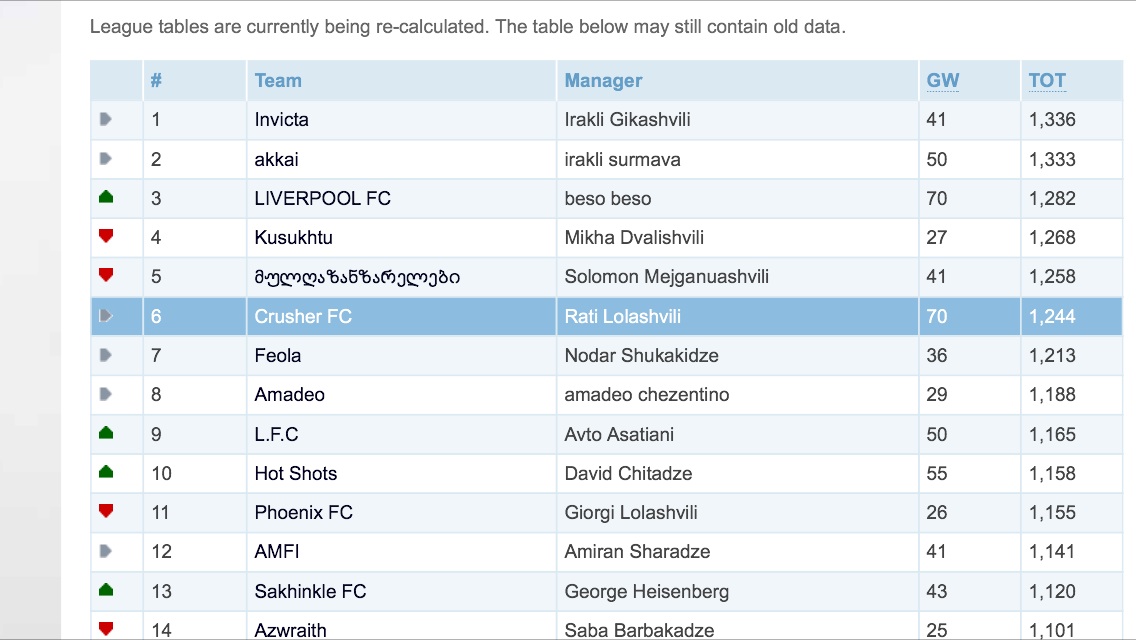Open the Invicta team entry

click(281, 120)
